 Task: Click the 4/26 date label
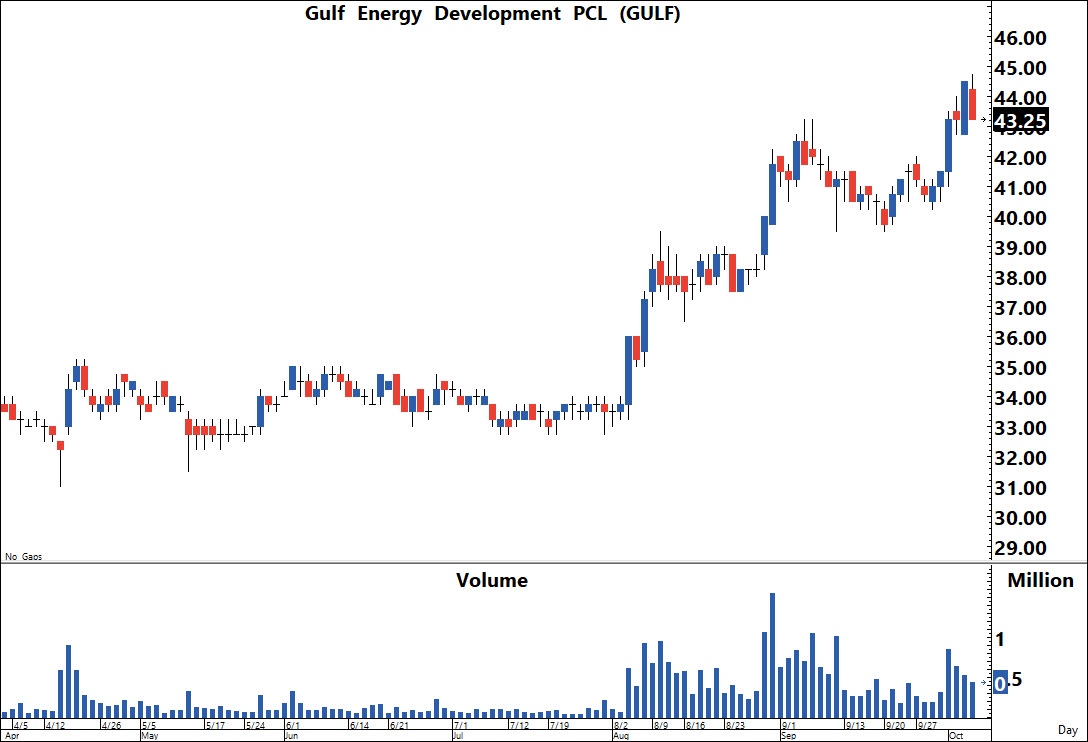point(112,725)
